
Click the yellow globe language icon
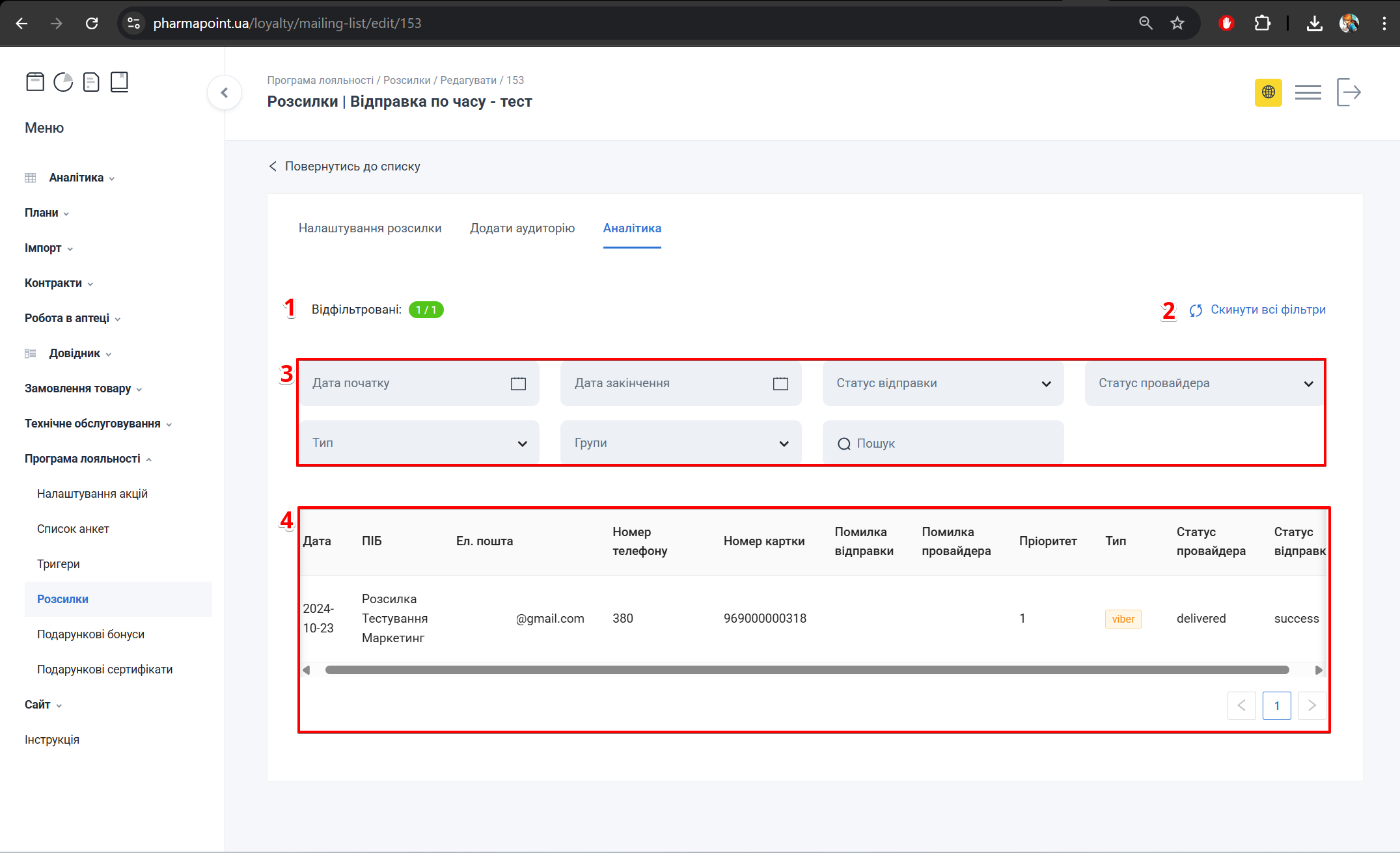tap(1268, 92)
